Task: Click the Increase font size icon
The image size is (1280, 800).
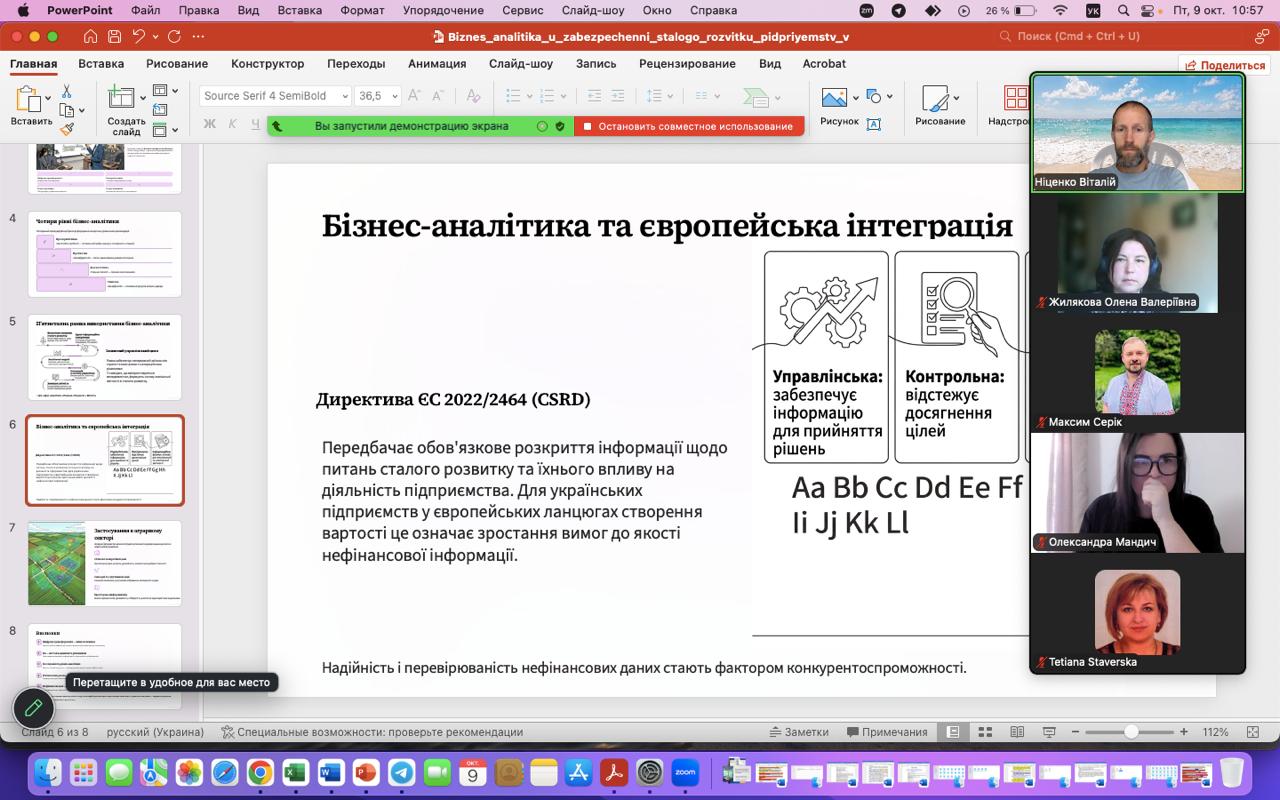Action: (416, 96)
